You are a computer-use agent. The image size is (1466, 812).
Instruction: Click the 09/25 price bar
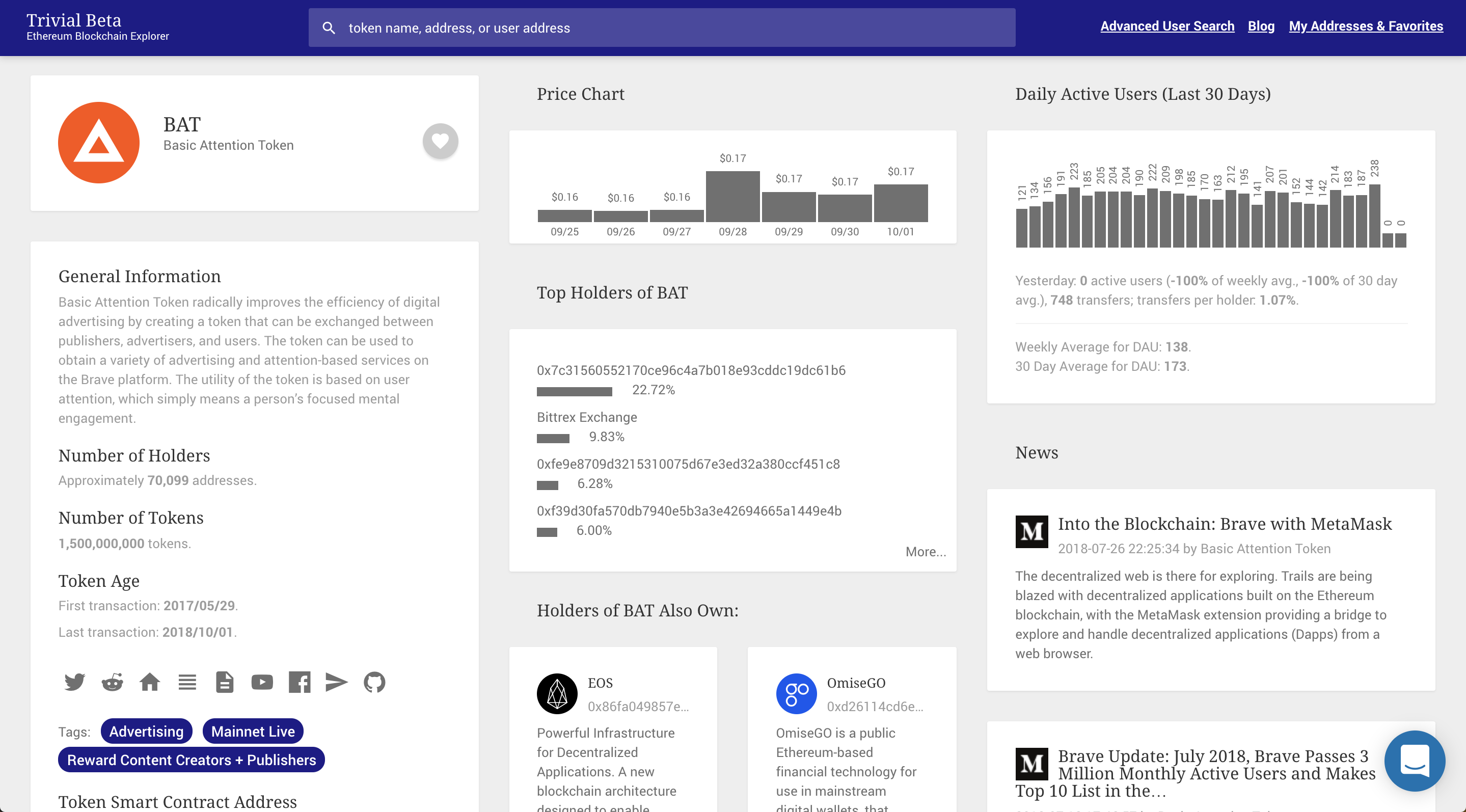[564, 215]
